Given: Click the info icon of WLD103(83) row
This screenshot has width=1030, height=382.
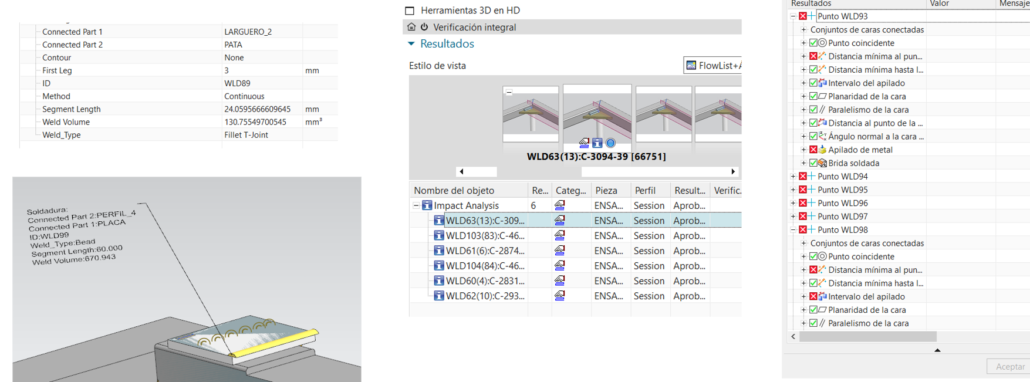Looking at the screenshot, I should (440, 236).
